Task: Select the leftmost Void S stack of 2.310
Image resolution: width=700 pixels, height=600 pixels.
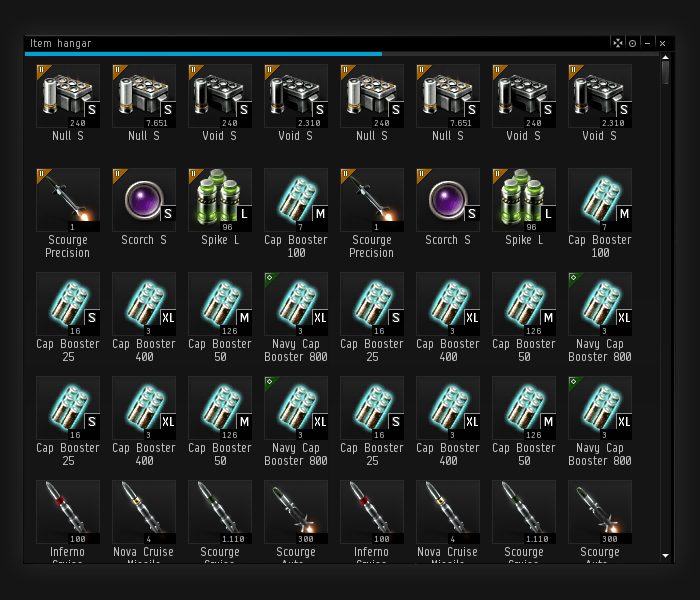Action: point(296,96)
